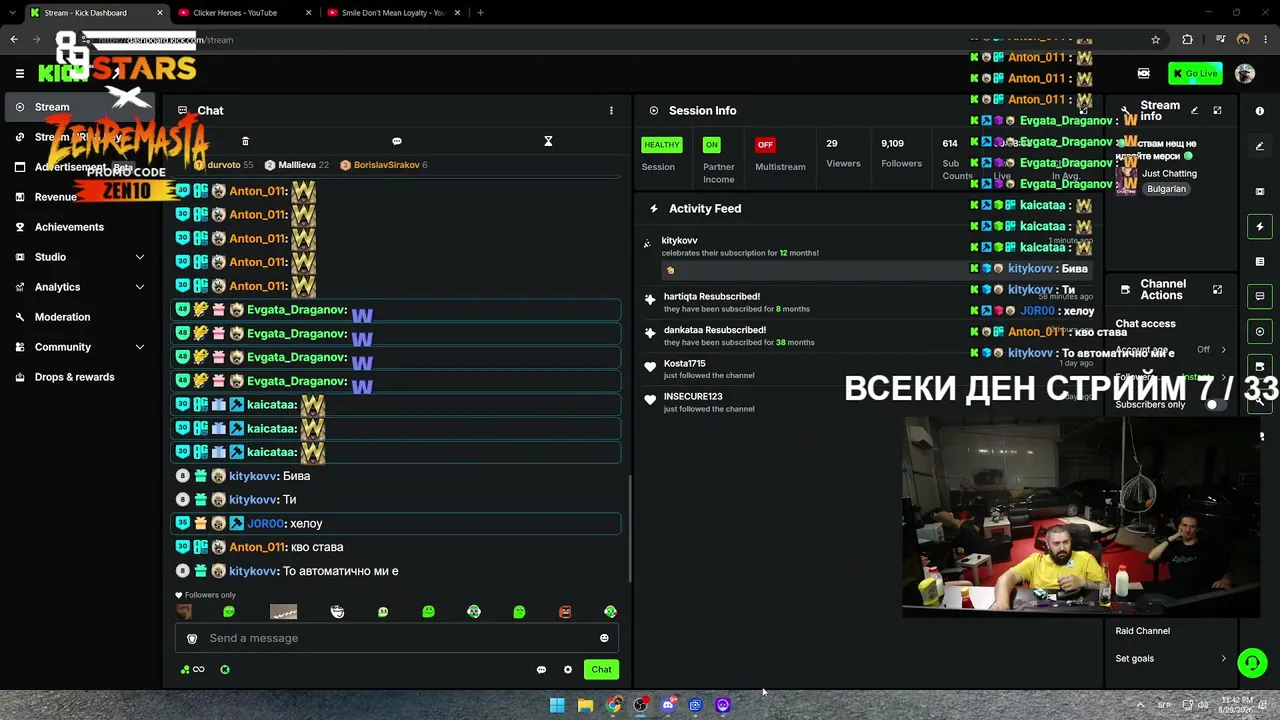Click the Raid Channel action
The height and width of the screenshot is (720, 1280).
(x=1143, y=631)
